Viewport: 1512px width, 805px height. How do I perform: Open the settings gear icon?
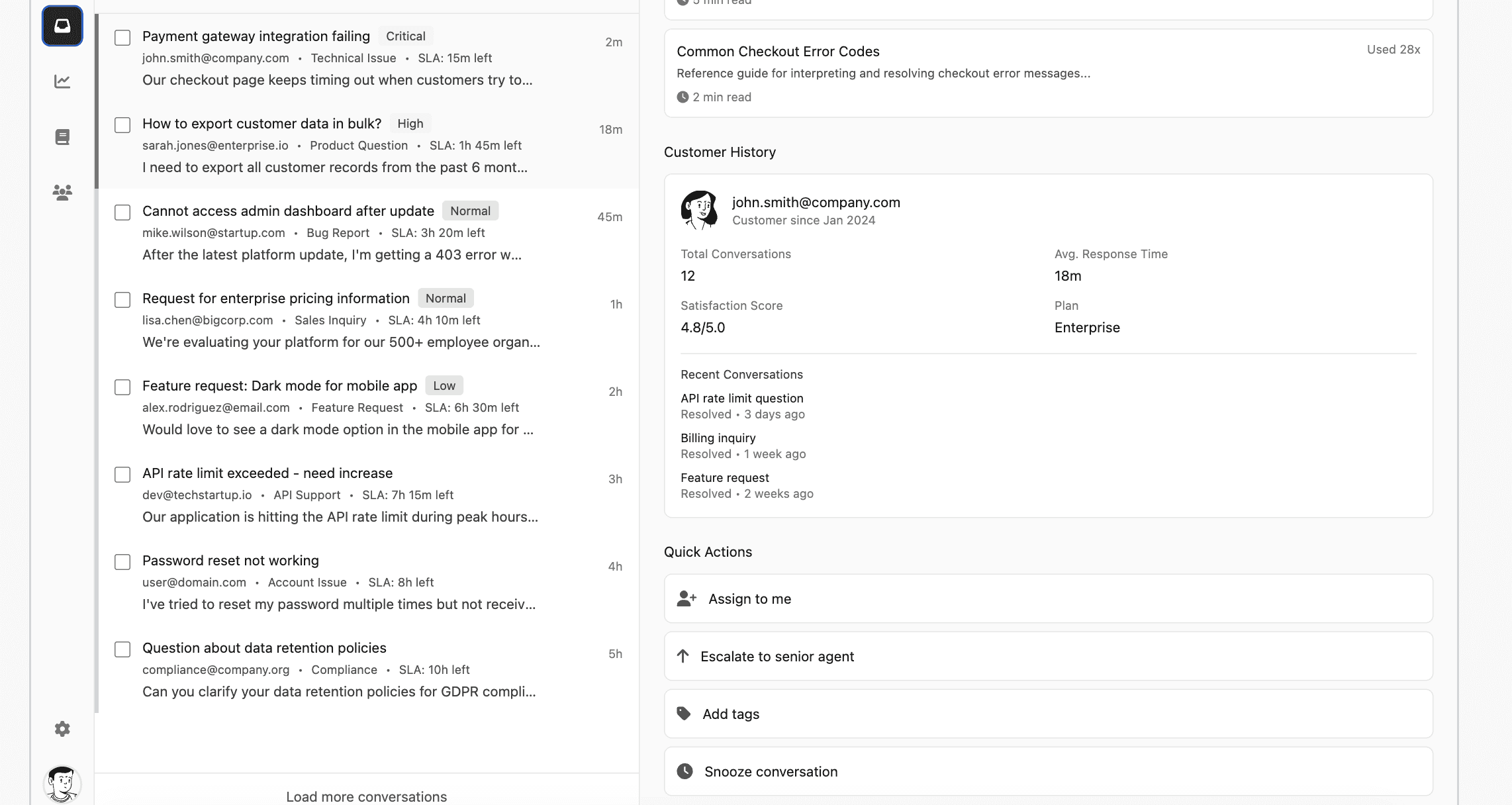tap(62, 729)
